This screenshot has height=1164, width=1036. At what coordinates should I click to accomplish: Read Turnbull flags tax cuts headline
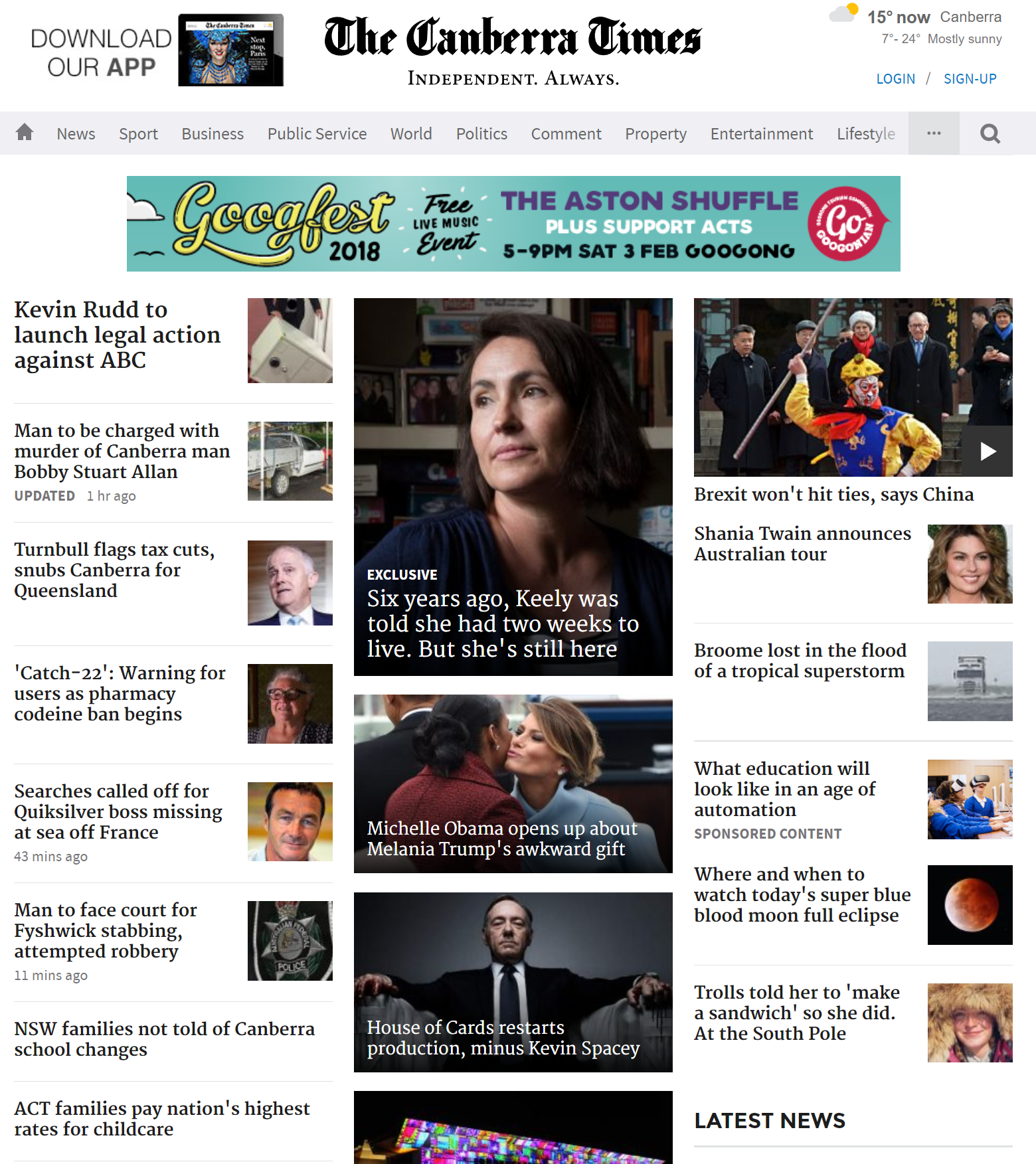click(x=114, y=570)
